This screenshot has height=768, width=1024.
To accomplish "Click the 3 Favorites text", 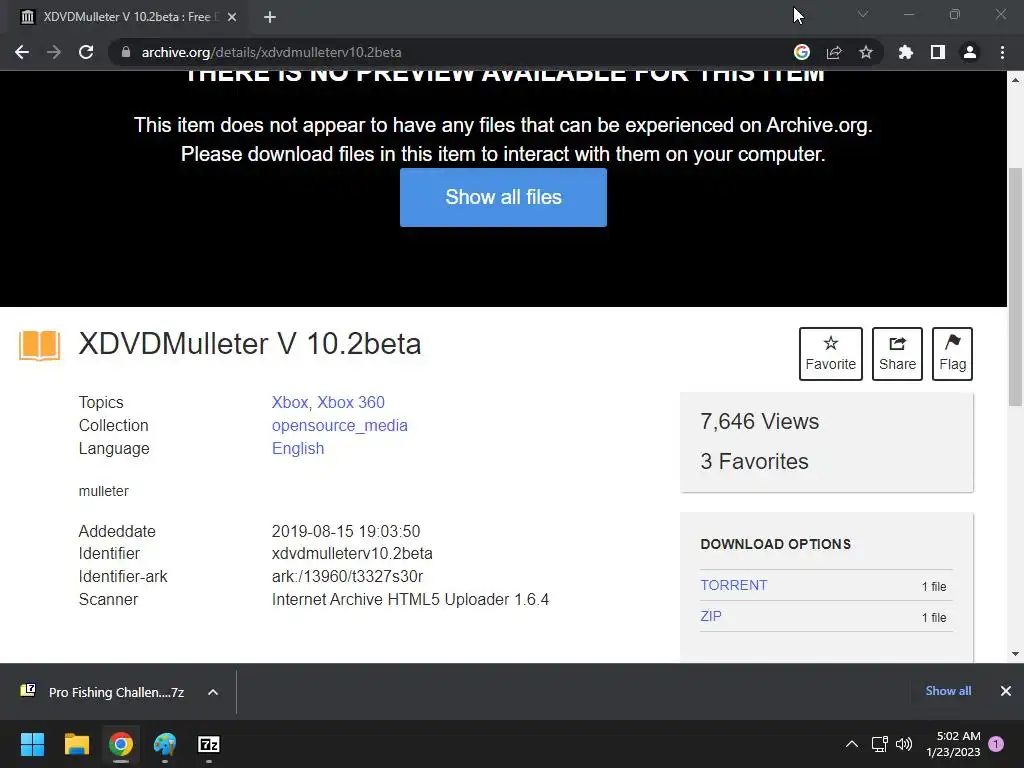I will [x=754, y=461].
